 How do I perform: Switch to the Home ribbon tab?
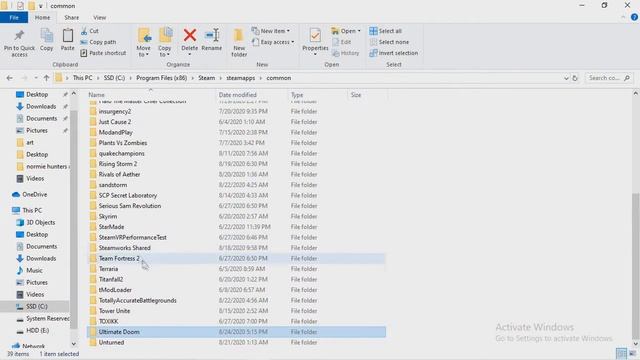pos(42,18)
